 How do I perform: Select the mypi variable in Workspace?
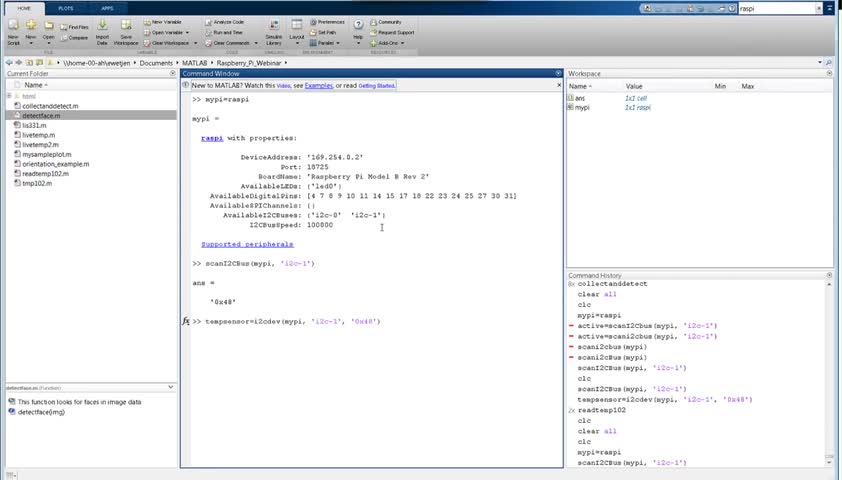coord(582,107)
